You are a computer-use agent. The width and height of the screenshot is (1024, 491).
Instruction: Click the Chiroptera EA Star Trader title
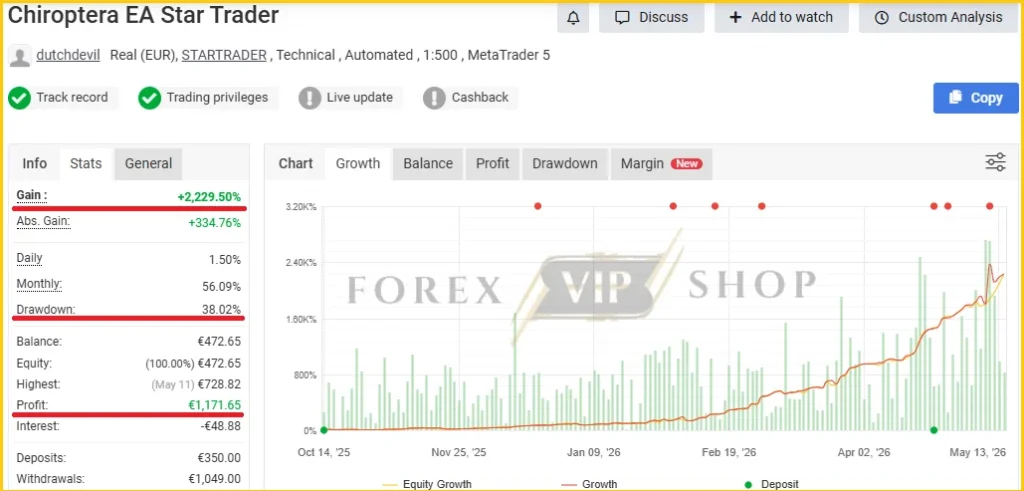(142, 15)
